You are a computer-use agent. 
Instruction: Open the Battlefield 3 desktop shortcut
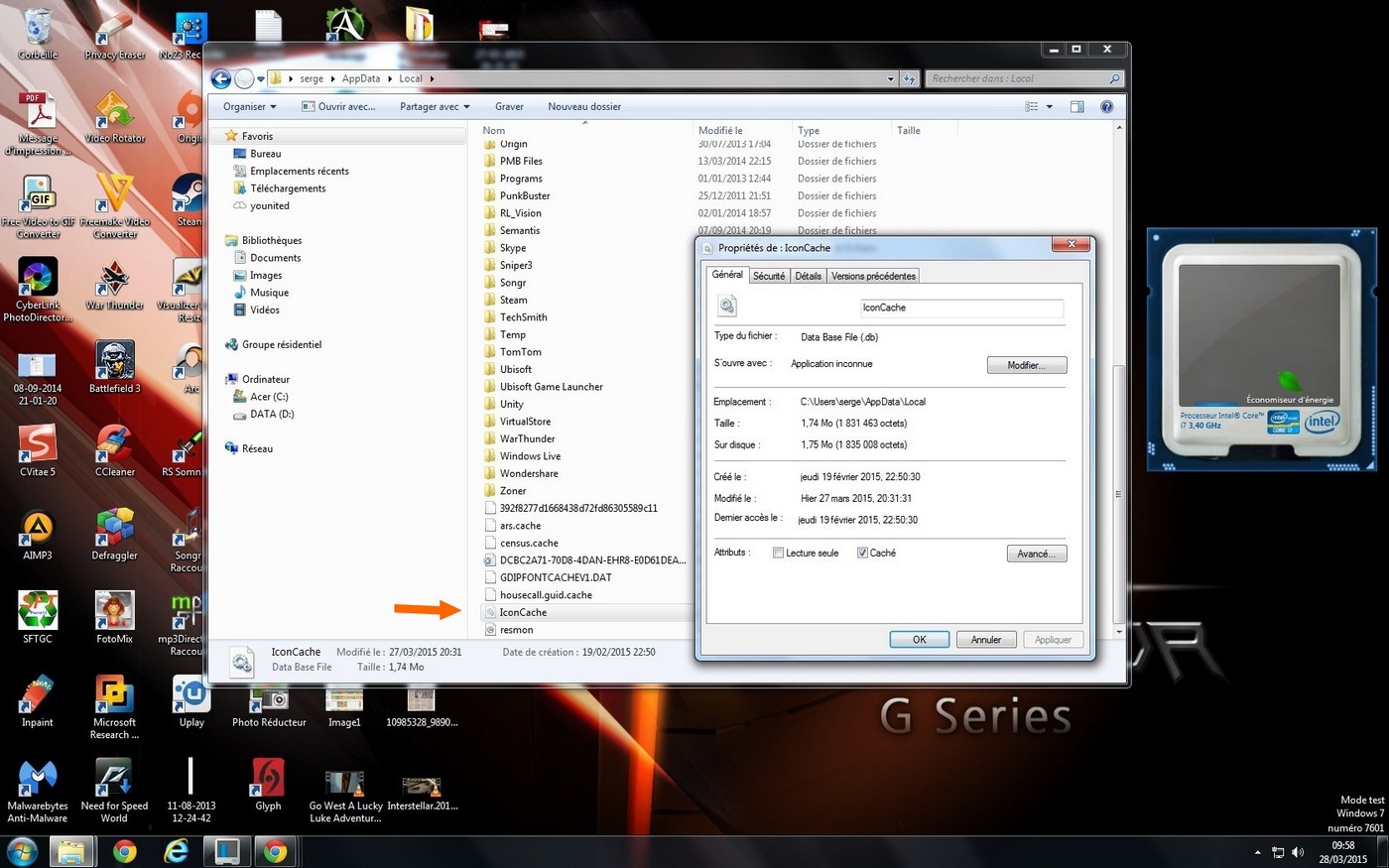point(114,367)
